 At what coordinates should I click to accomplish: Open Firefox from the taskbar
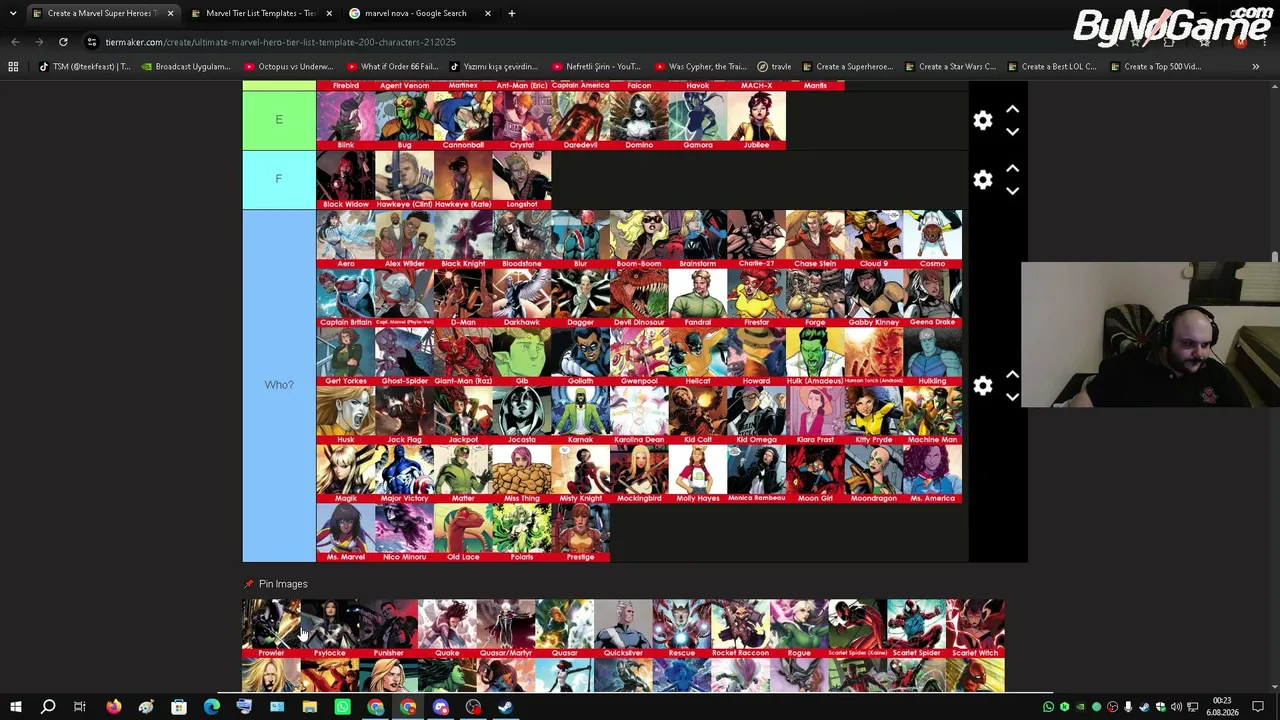[x=113, y=707]
